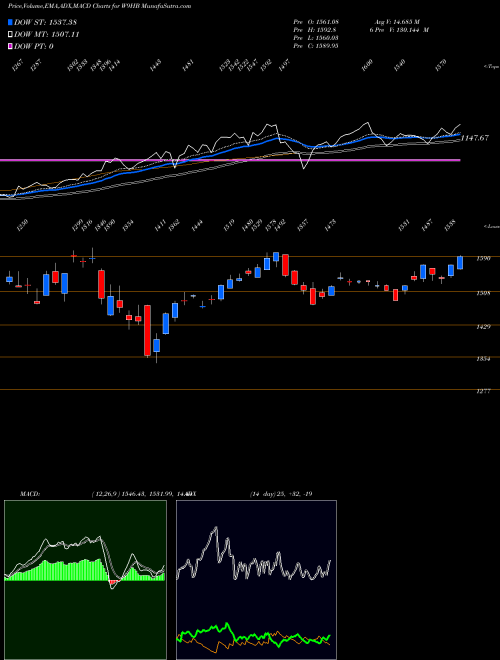Click the '<Lows' label at right edge
The height and width of the screenshot is (660, 500).
[x=491, y=226]
